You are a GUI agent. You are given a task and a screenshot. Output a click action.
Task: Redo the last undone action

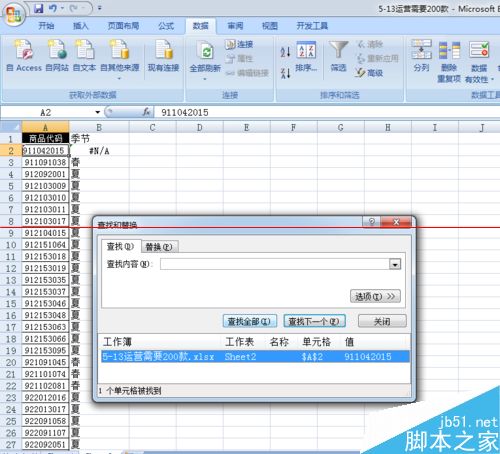tap(73, 8)
